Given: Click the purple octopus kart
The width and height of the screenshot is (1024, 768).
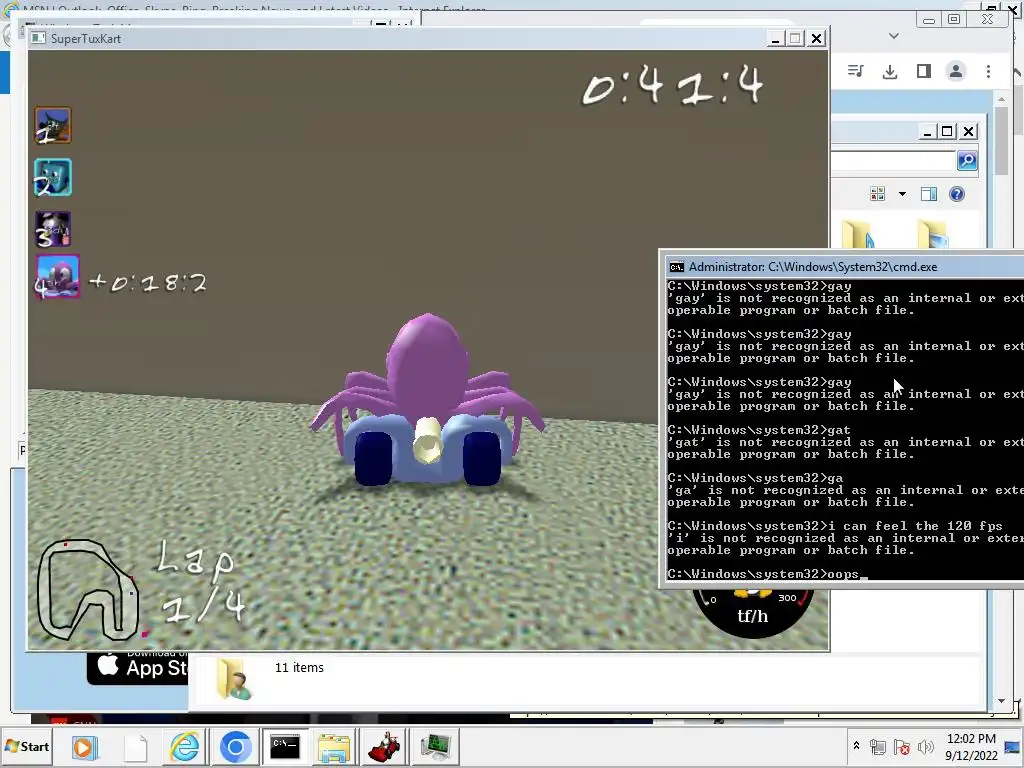Looking at the screenshot, I should point(428,400).
